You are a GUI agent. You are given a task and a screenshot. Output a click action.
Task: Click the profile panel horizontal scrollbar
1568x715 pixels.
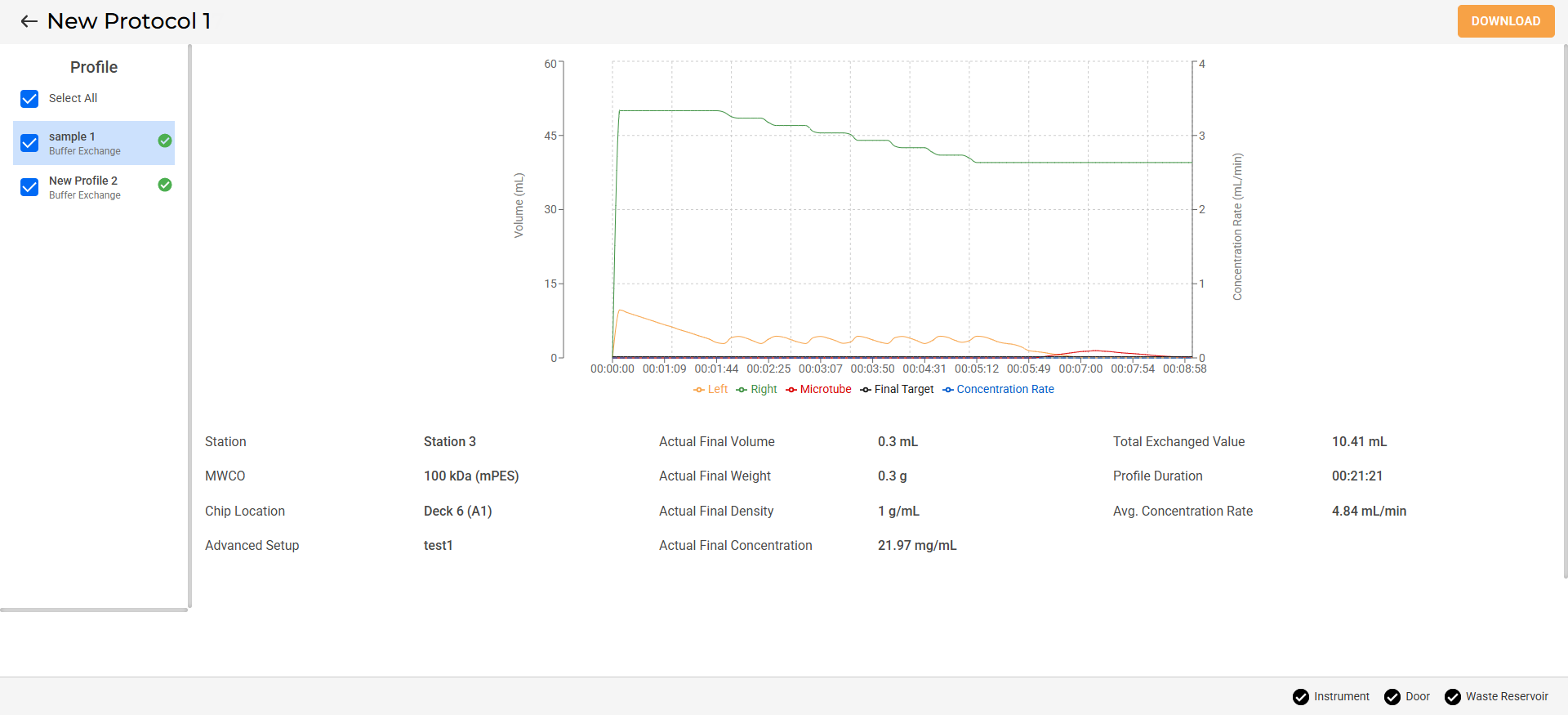94,610
